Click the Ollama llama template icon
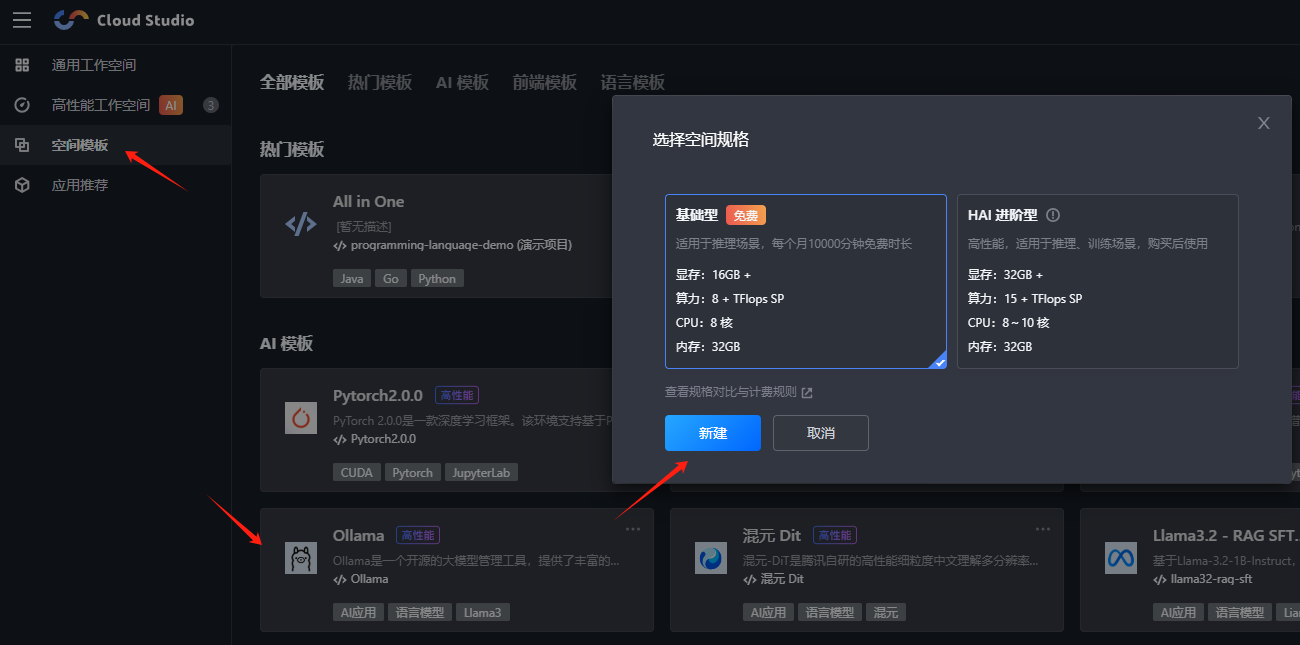 coord(300,558)
